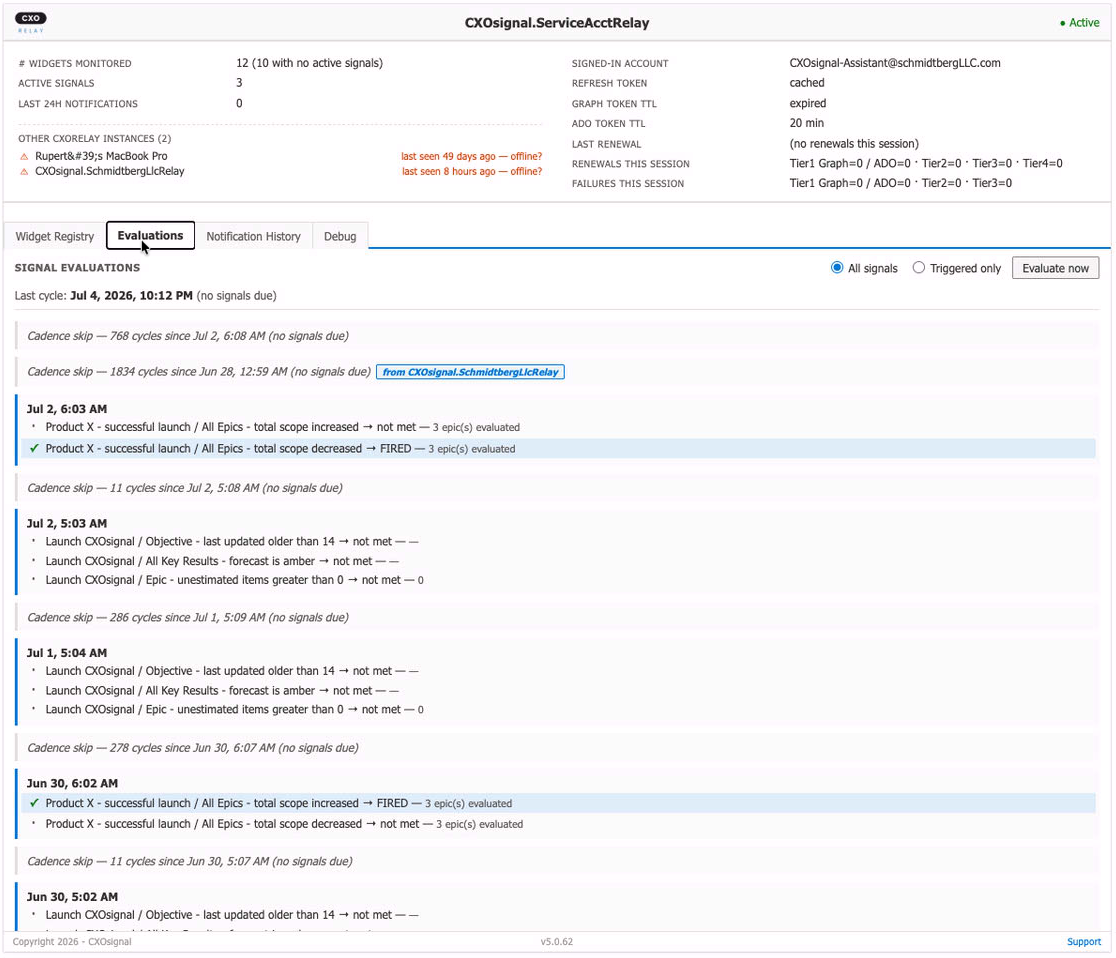Click the 'Jul 2, 5:03 AM' heading
The height and width of the screenshot is (958, 1116).
(x=67, y=523)
